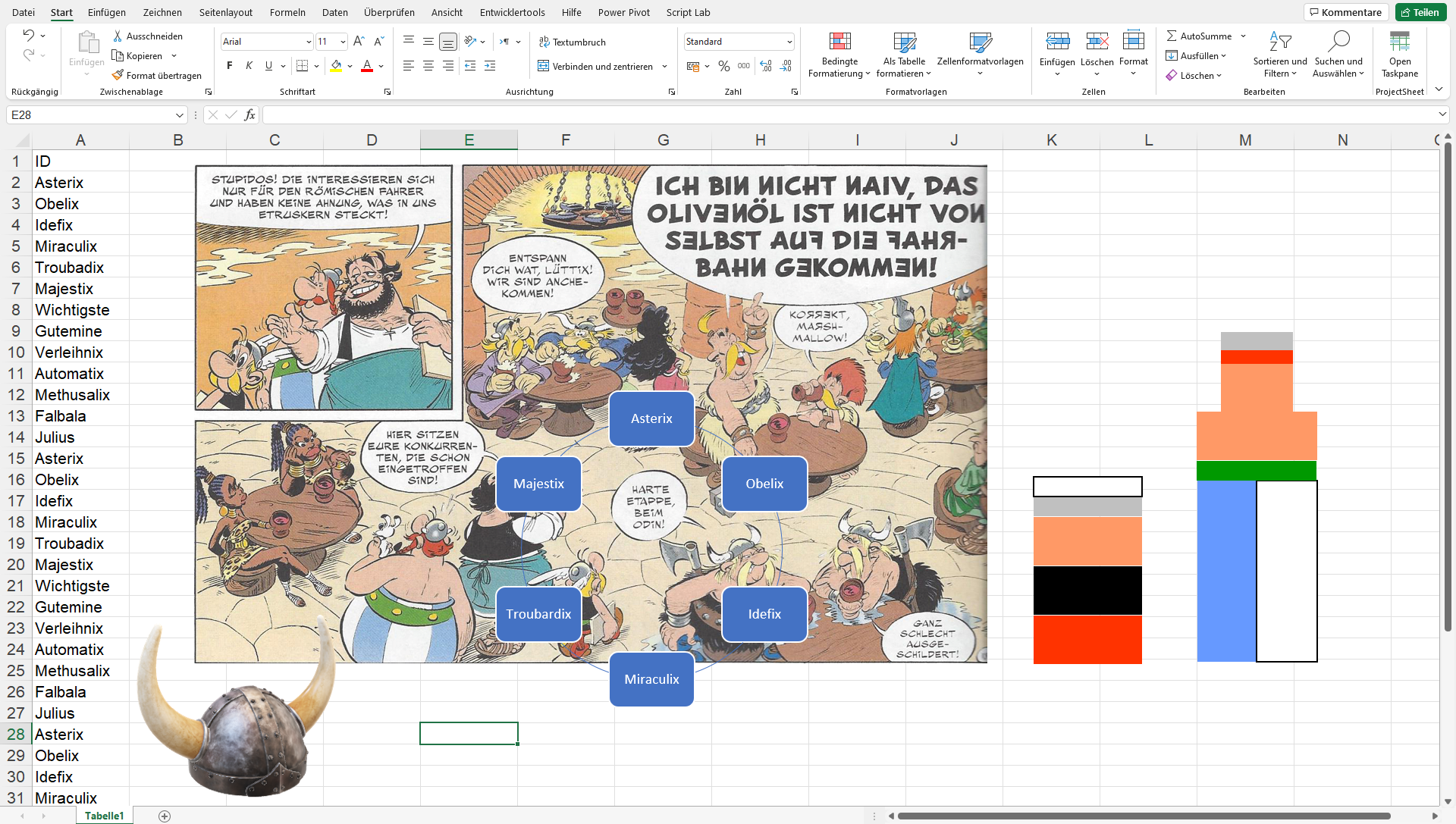Viewport: 1456px width, 824px height.
Task: Switch to the Formeln ribbon tab
Action: coord(287,12)
